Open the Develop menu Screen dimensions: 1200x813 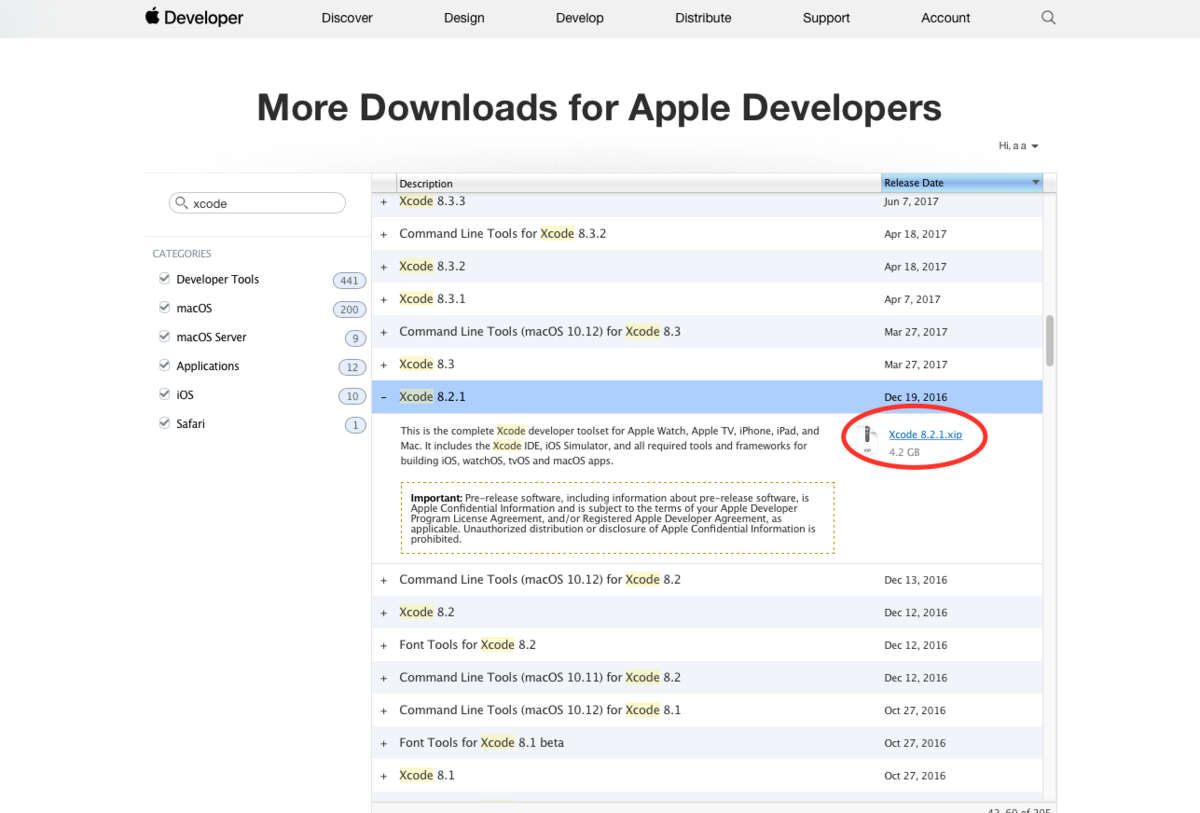pos(580,18)
